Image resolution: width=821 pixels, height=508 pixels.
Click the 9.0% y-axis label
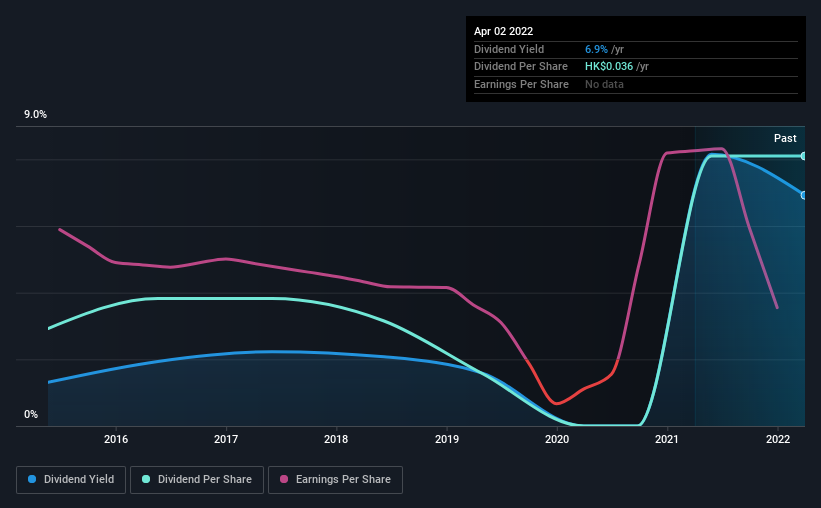[35, 115]
